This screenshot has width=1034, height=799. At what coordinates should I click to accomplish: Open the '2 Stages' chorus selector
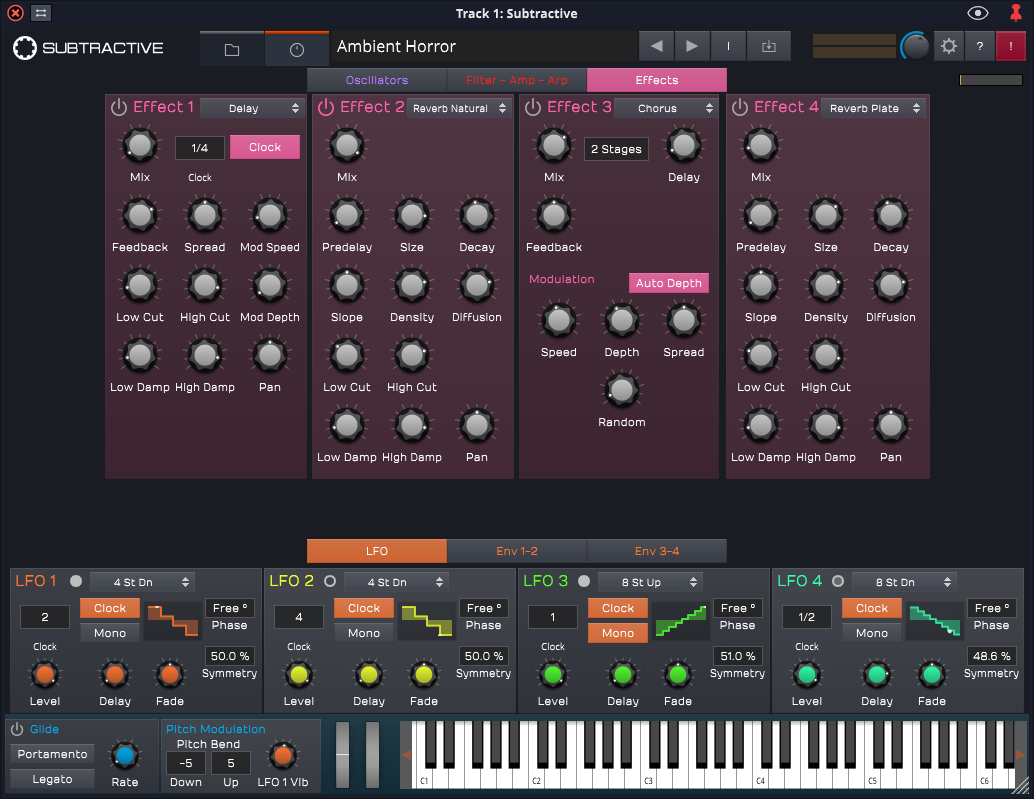click(616, 149)
